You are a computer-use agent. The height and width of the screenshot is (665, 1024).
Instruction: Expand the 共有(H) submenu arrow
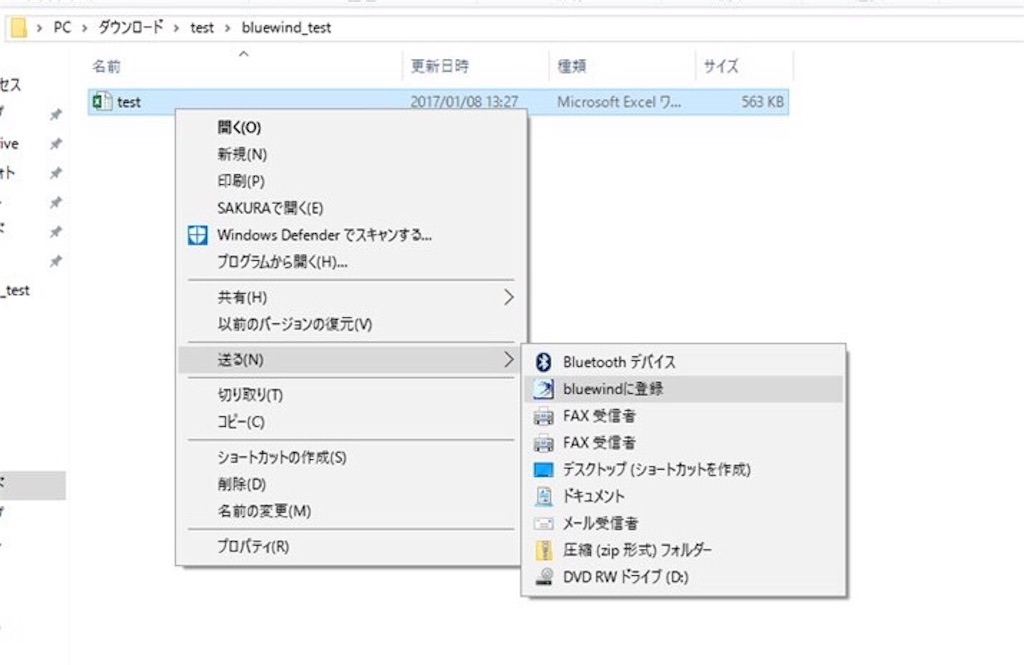[x=509, y=297]
